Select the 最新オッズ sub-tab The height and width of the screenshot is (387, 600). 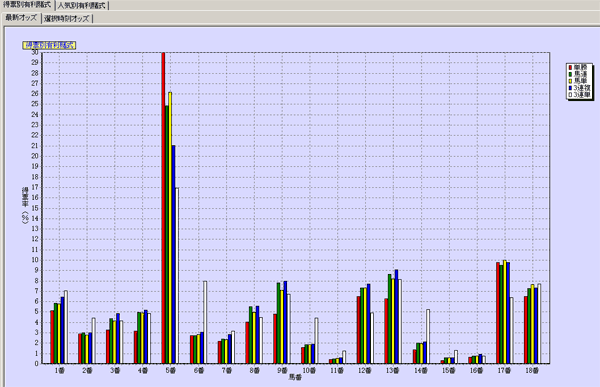pos(21,18)
